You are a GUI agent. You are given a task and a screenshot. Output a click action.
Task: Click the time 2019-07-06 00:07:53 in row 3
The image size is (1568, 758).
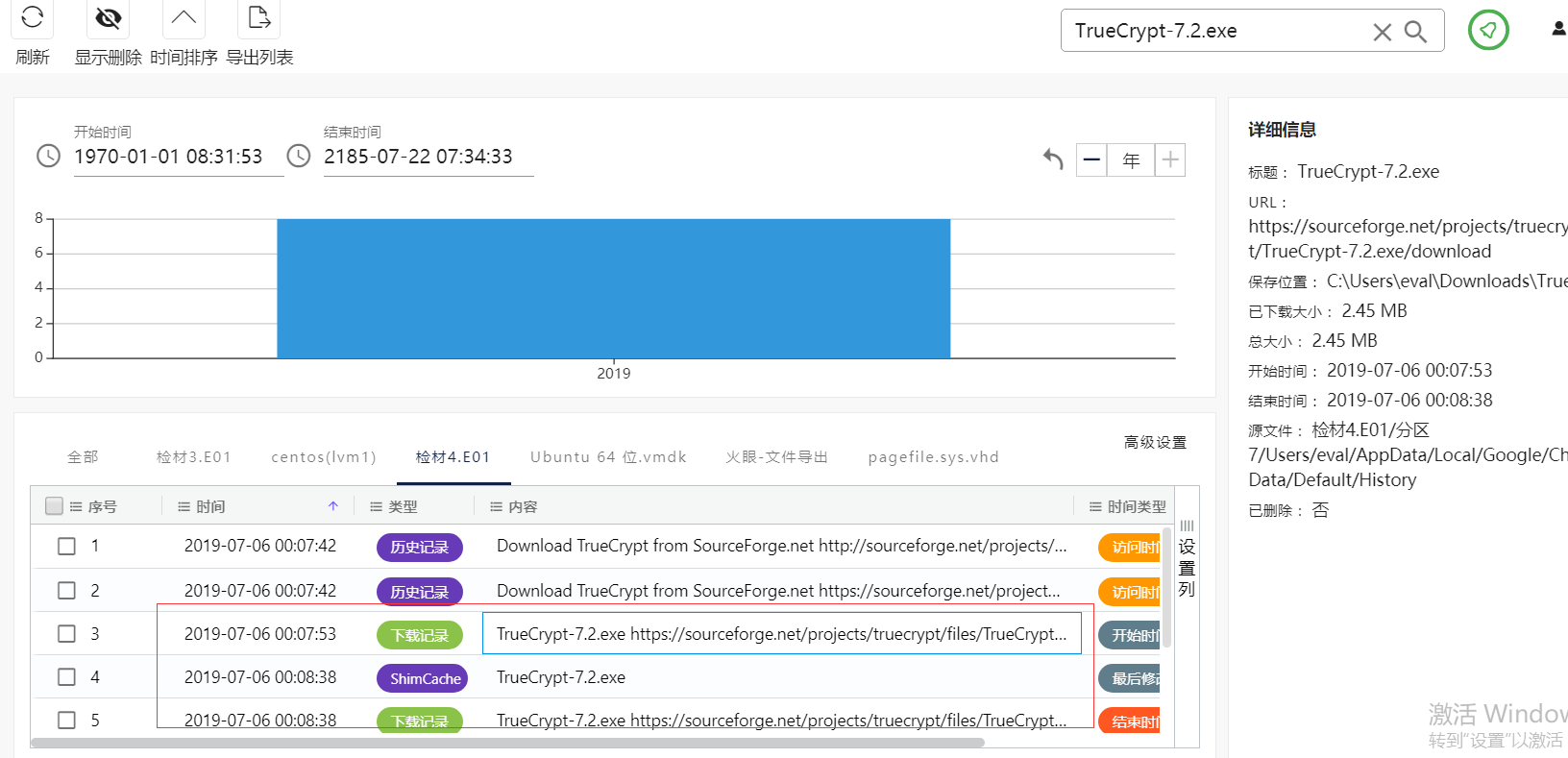[x=260, y=634]
